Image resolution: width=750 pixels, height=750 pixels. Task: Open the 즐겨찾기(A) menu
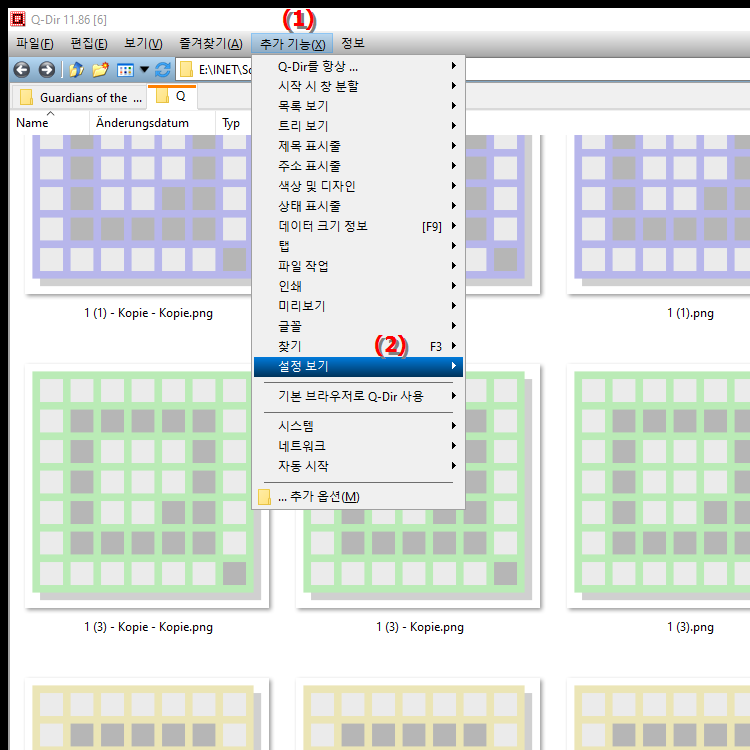tap(211, 44)
